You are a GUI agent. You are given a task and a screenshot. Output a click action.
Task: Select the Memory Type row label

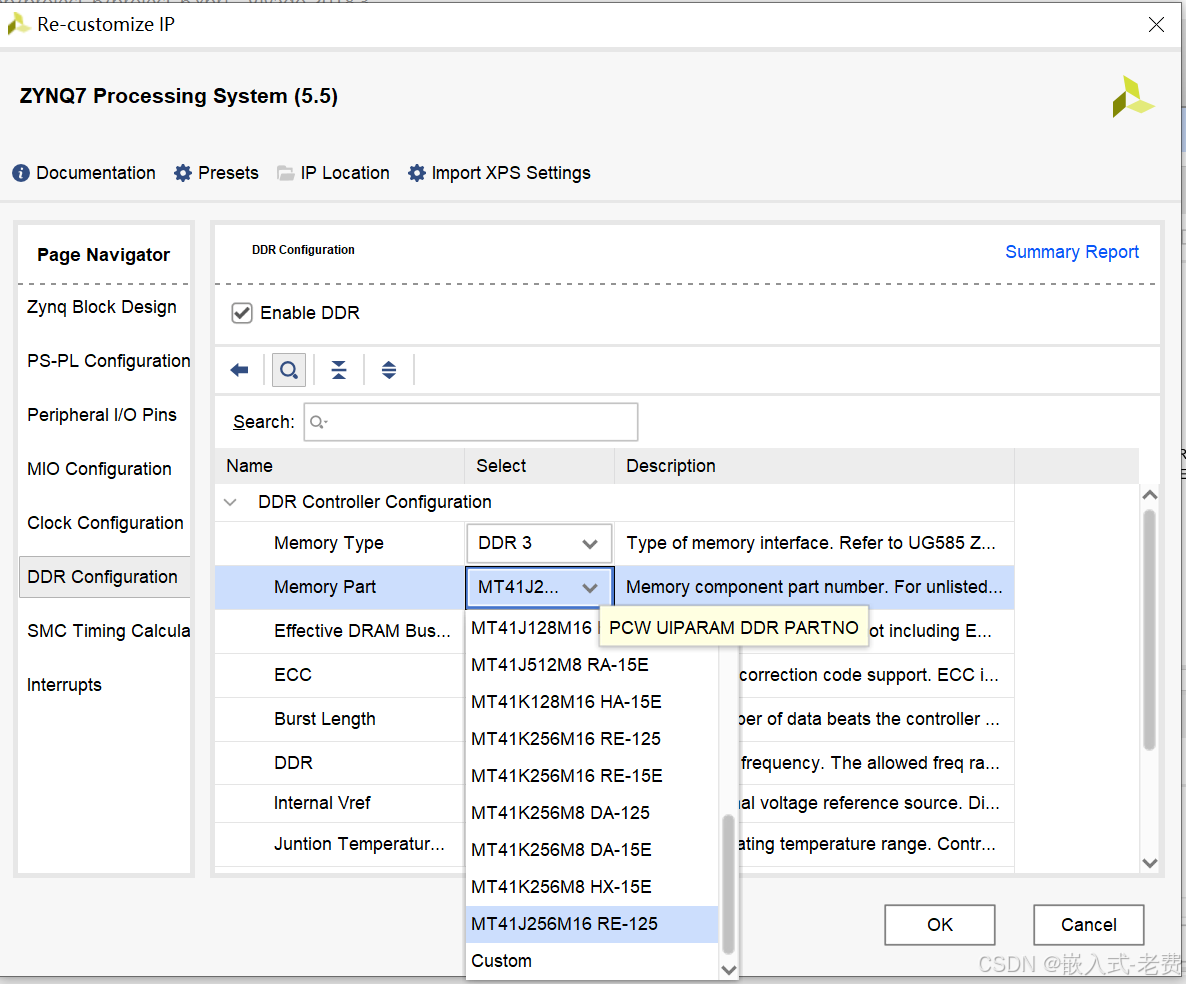click(328, 543)
